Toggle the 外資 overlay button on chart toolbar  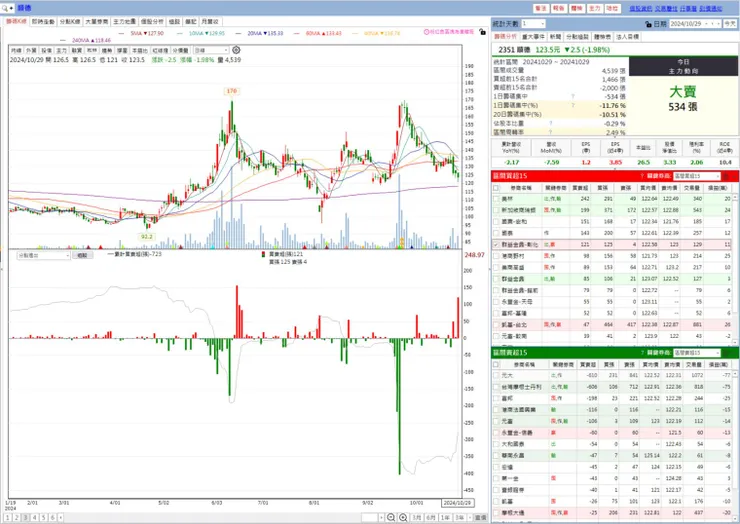click(x=31, y=50)
